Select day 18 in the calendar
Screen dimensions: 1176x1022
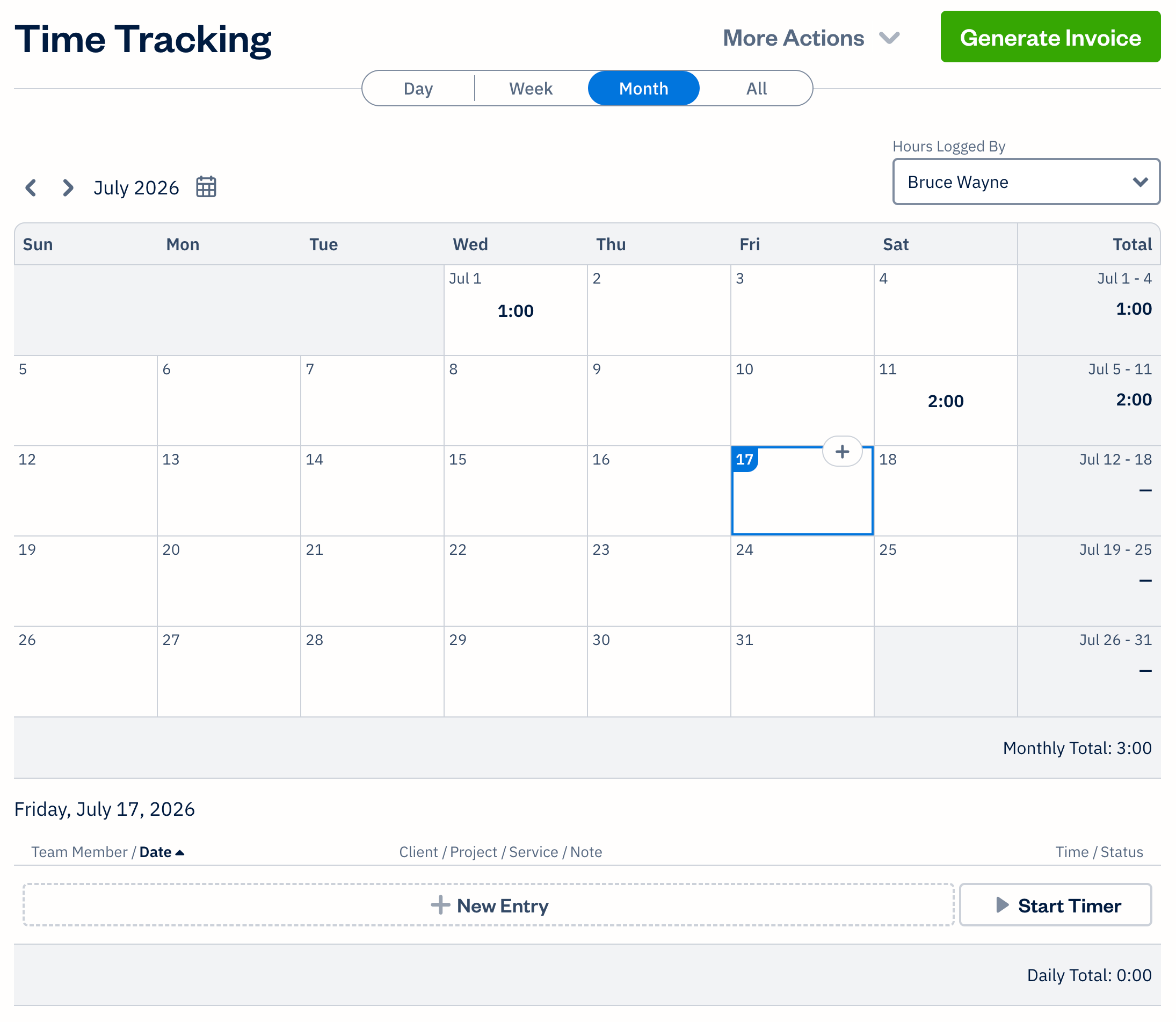[x=946, y=491]
